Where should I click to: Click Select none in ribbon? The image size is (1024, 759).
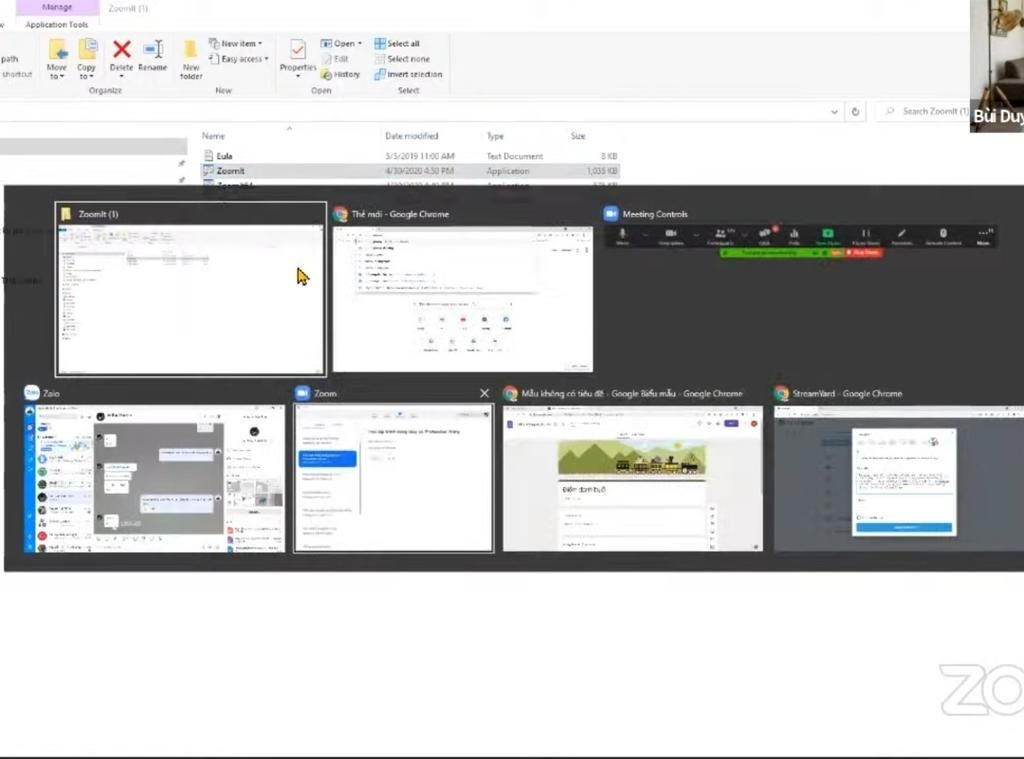402,59
